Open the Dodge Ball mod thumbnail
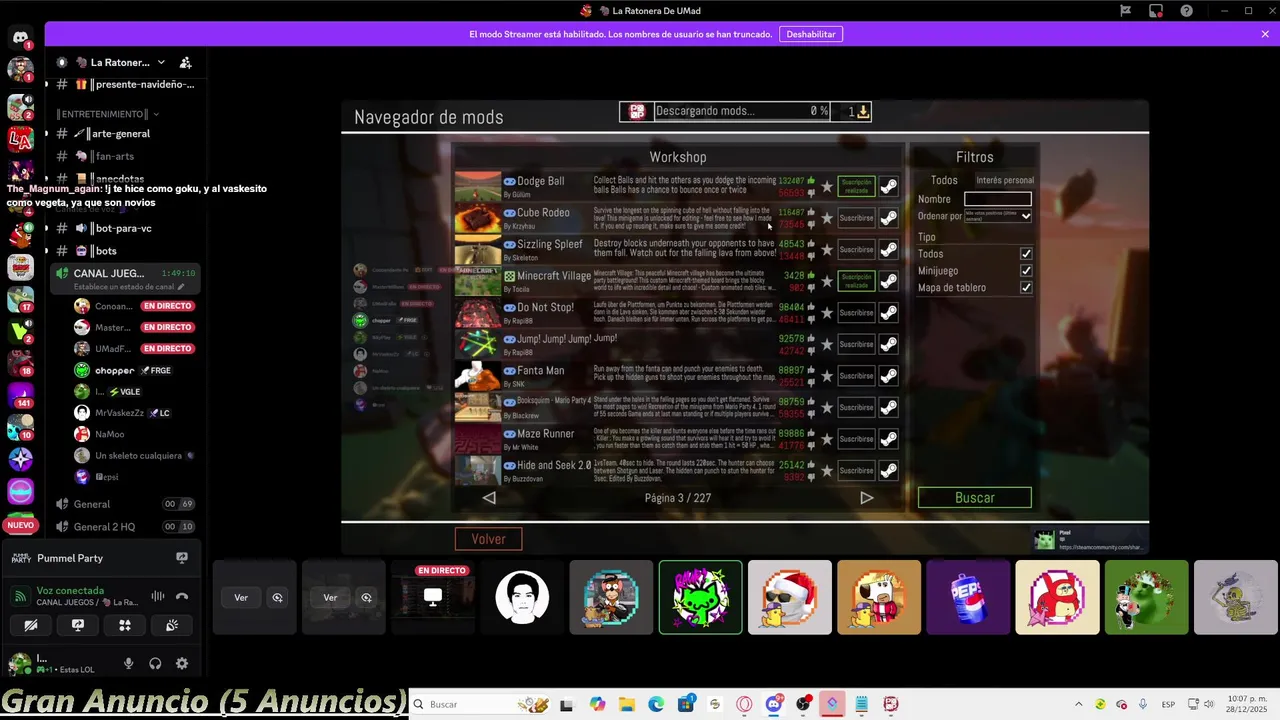The image size is (1280, 720). click(x=478, y=186)
